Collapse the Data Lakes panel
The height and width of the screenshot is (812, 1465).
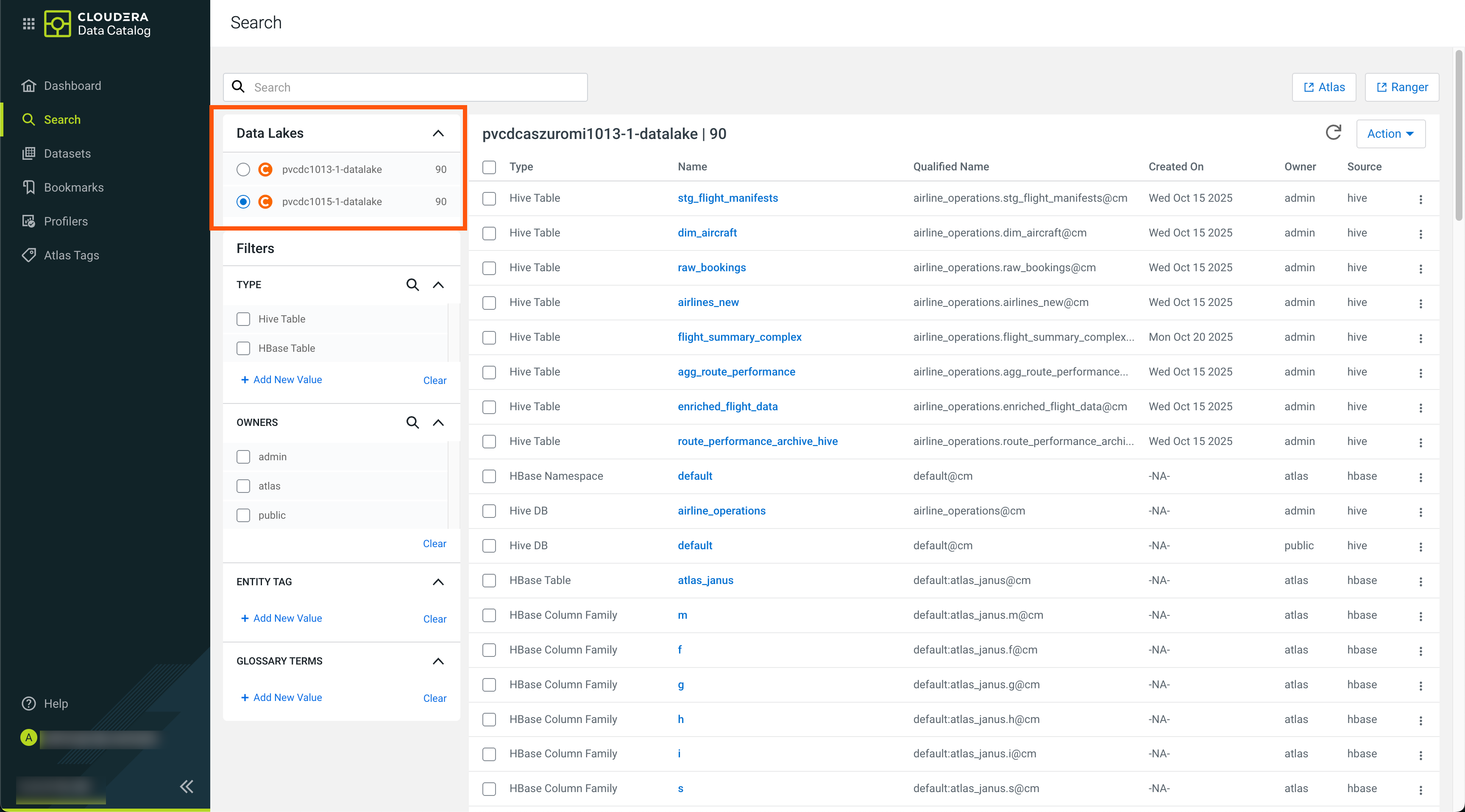click(x=438, y=133)
